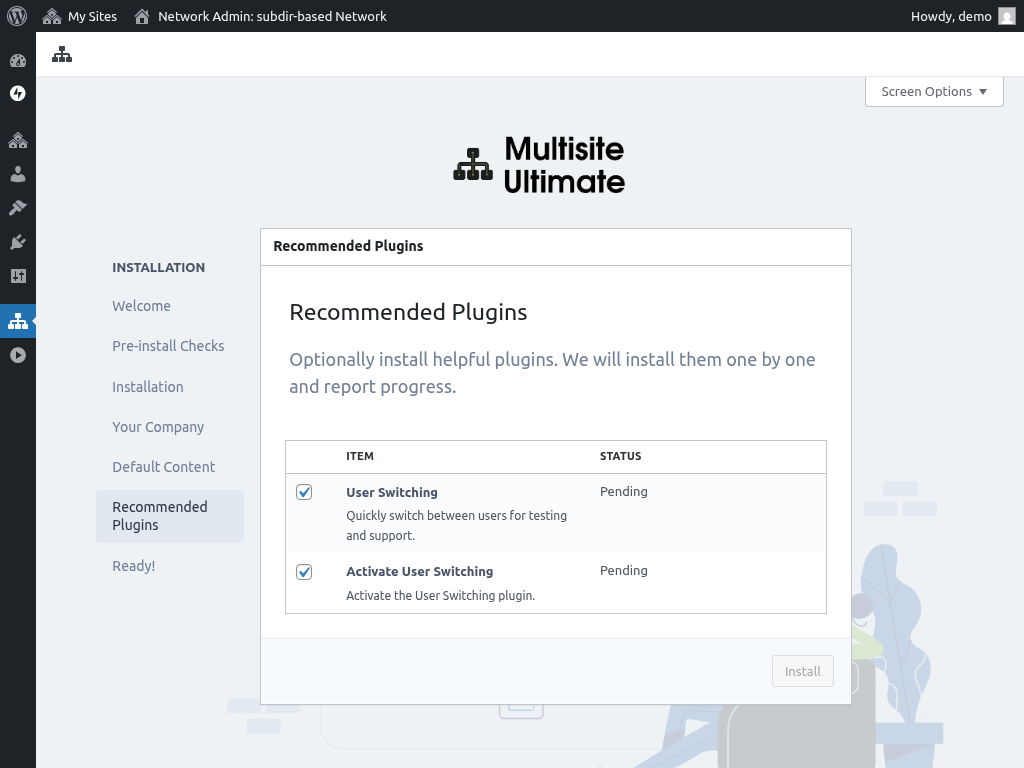Screen dimensions: 1024x768
Task: Click the demo user avatar
Action: (1007, 16)
